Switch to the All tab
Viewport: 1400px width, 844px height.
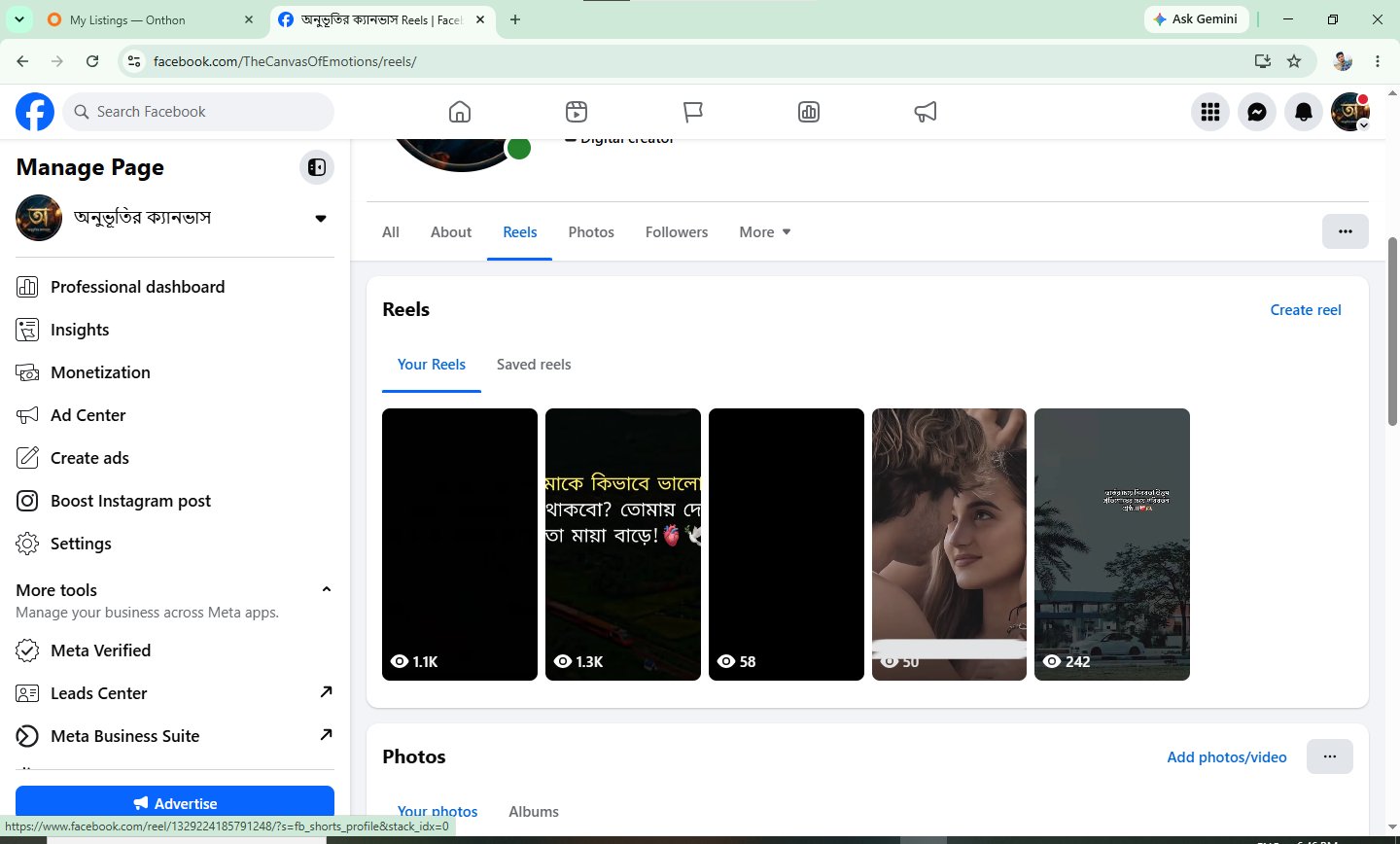391,232
